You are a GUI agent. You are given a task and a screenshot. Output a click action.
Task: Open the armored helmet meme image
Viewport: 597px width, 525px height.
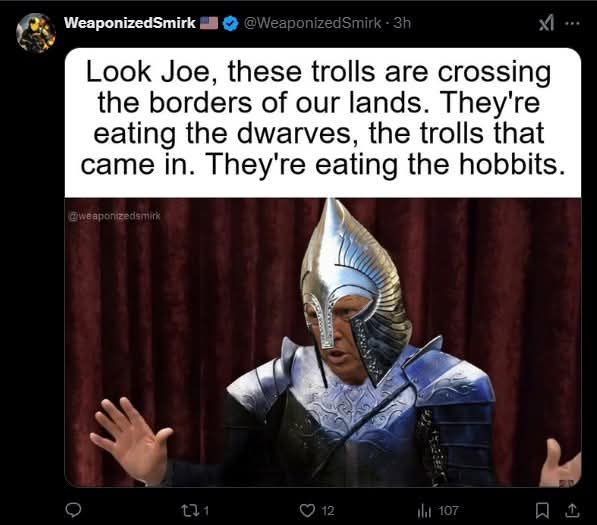pyautogui.click(x=323, y=342)
